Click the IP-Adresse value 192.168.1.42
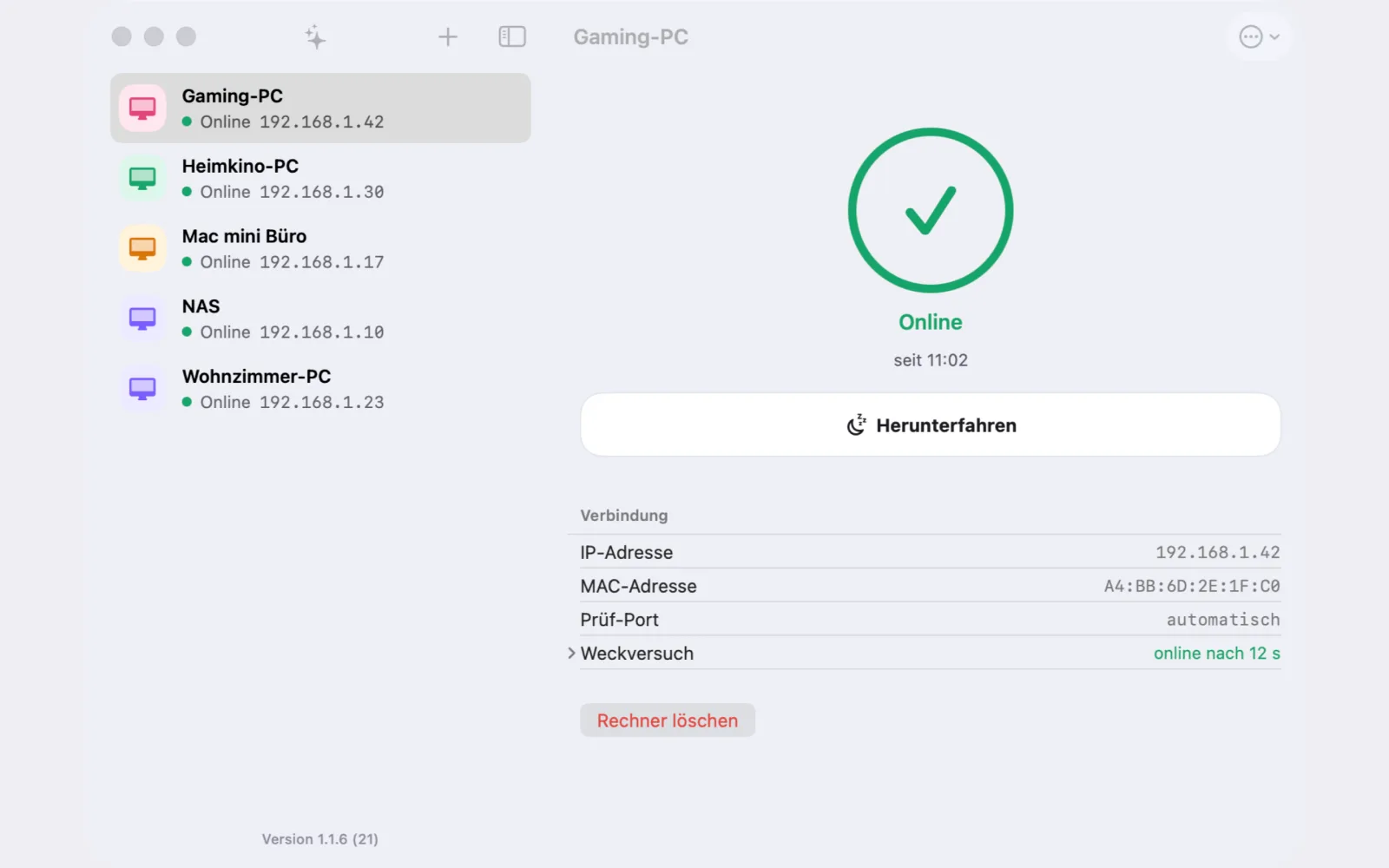Screen dimensions: 1389x868 pos(1217,552)
